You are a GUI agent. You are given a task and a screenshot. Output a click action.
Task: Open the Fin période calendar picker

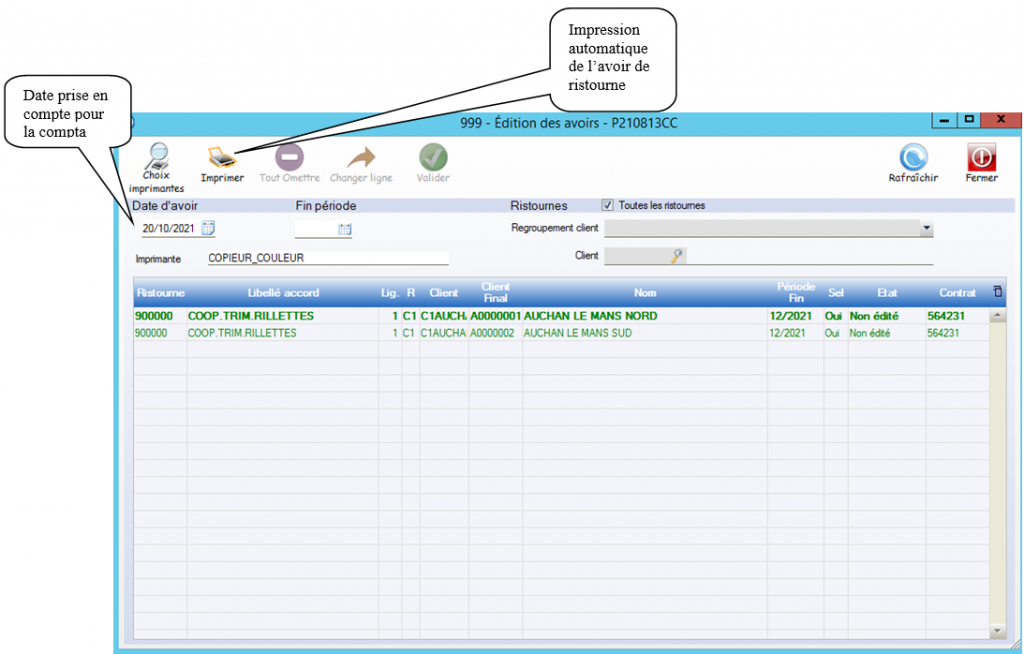[345, 229]
